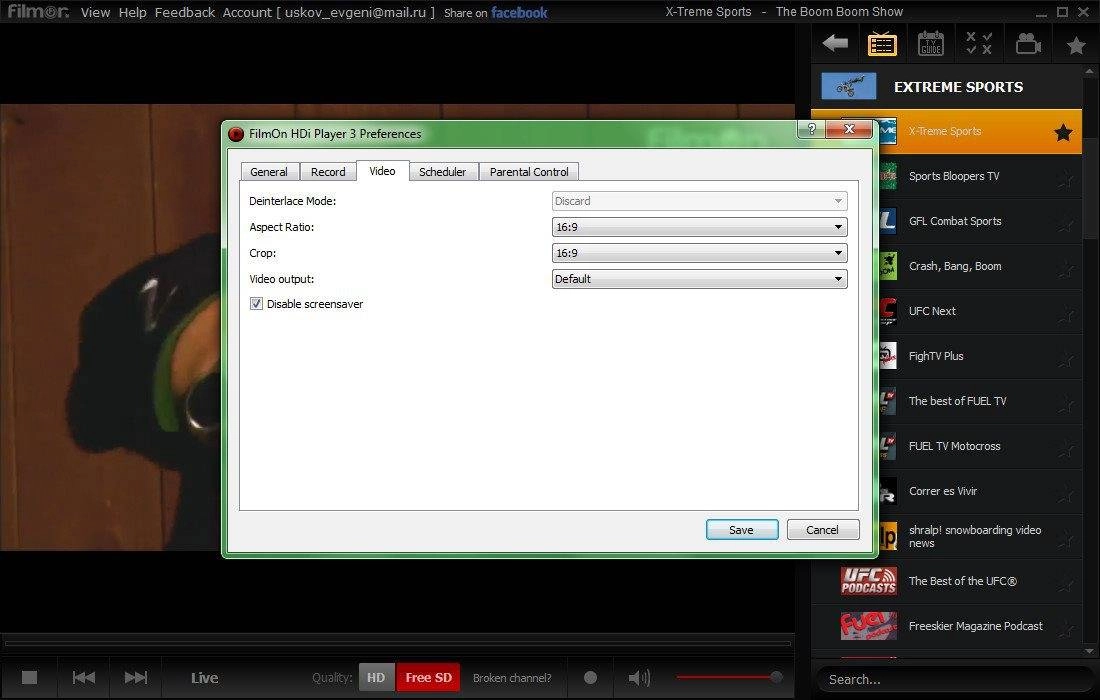This screenshot has width=1100, height=700.
Task: Click the checkmarks and crosses icon
Action: pyautogui.click(x=979, y=43)
